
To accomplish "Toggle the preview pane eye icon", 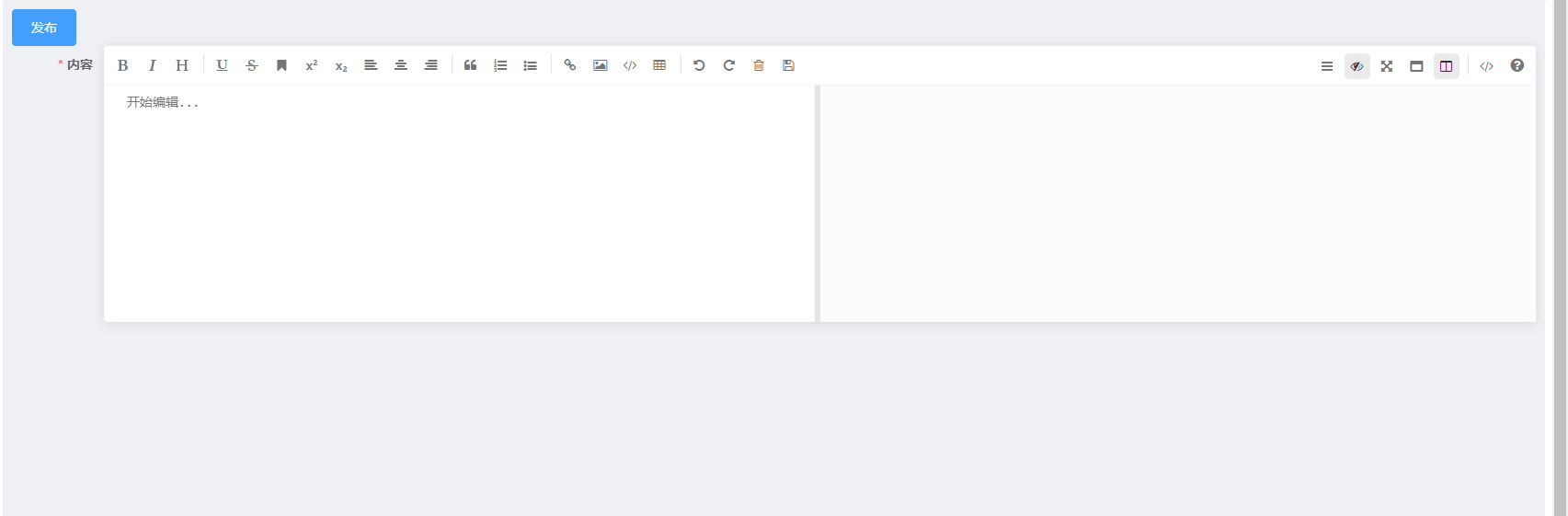I will 1356,66.
